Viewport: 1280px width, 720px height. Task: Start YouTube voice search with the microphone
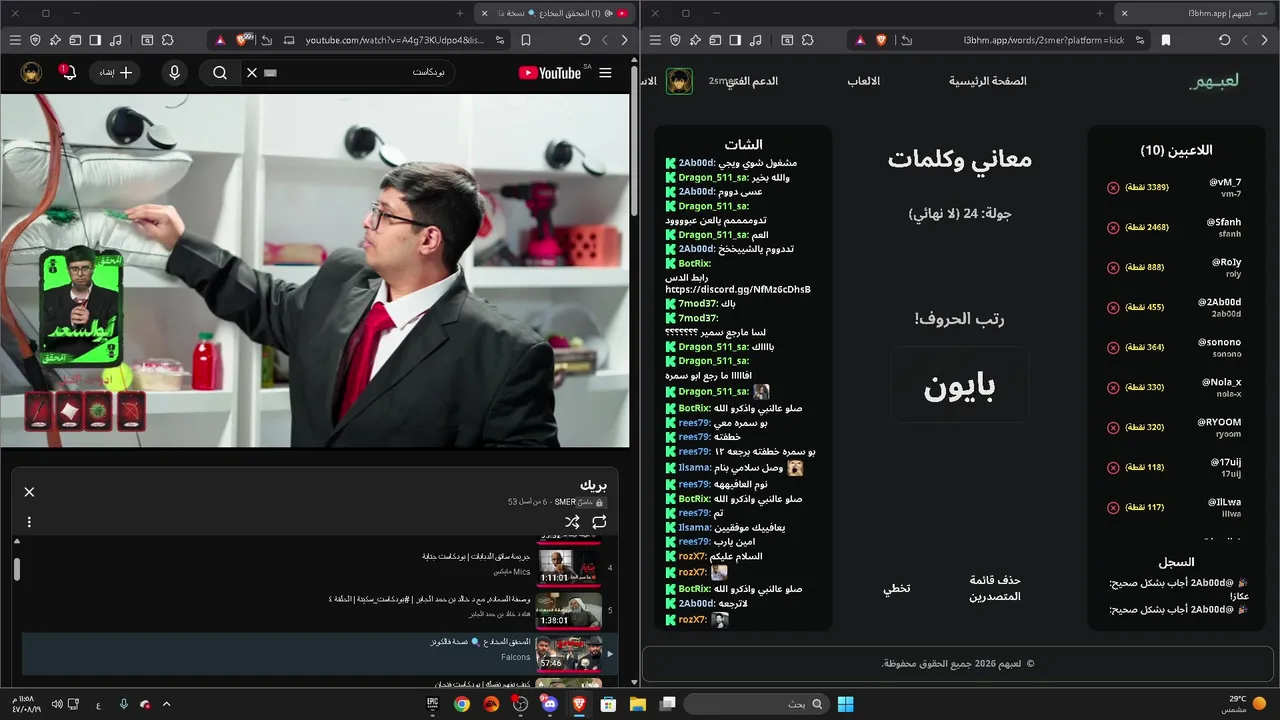175,73
